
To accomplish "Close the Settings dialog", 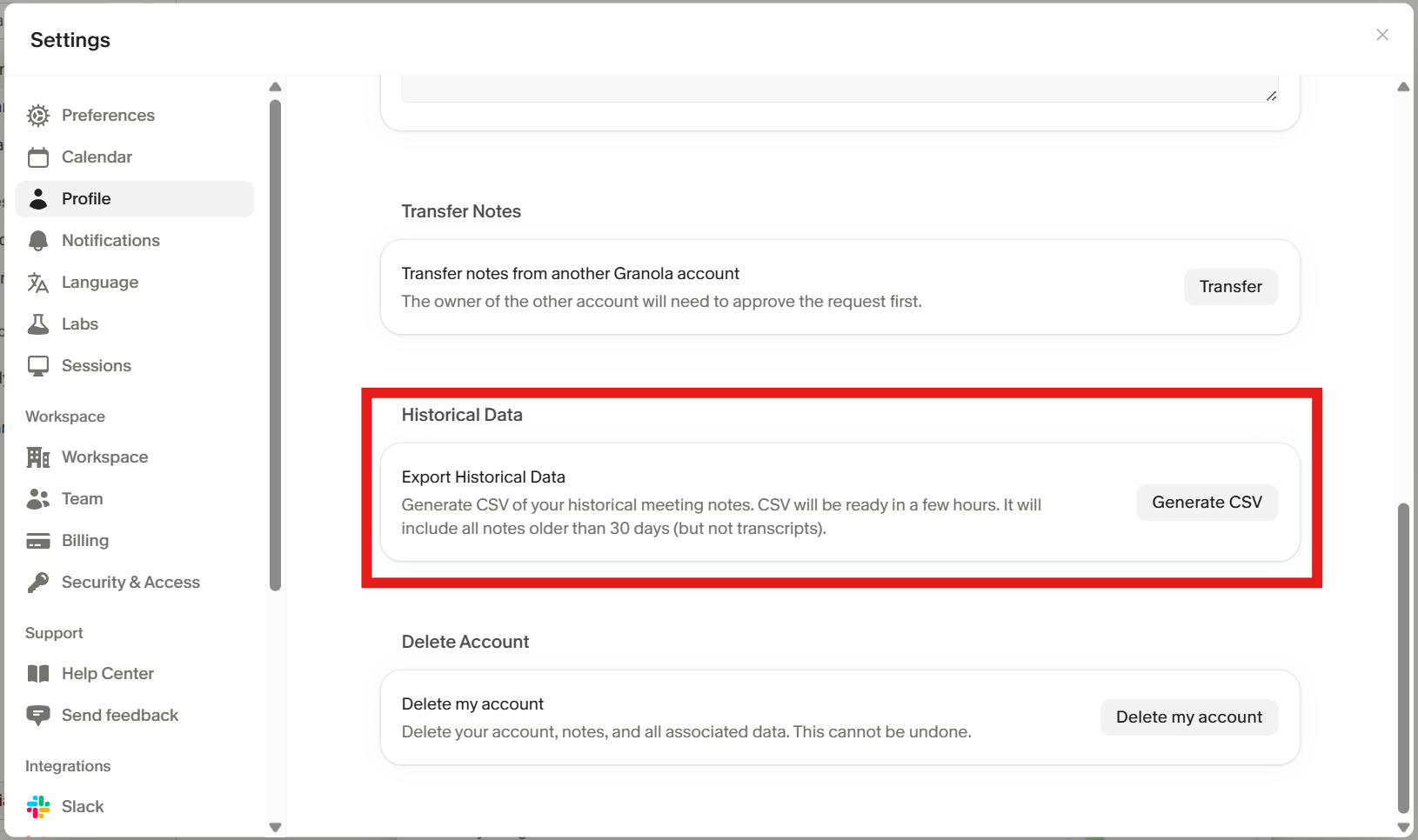I will point(1382,35).
